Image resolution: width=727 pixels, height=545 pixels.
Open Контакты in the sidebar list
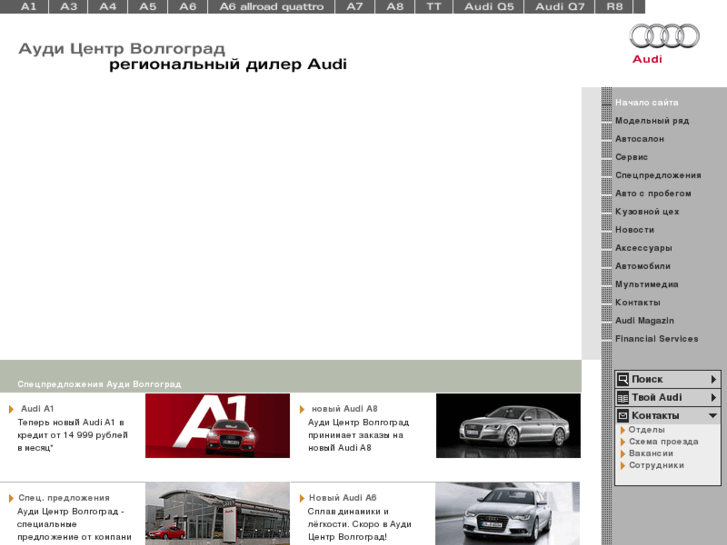(638, 302)
